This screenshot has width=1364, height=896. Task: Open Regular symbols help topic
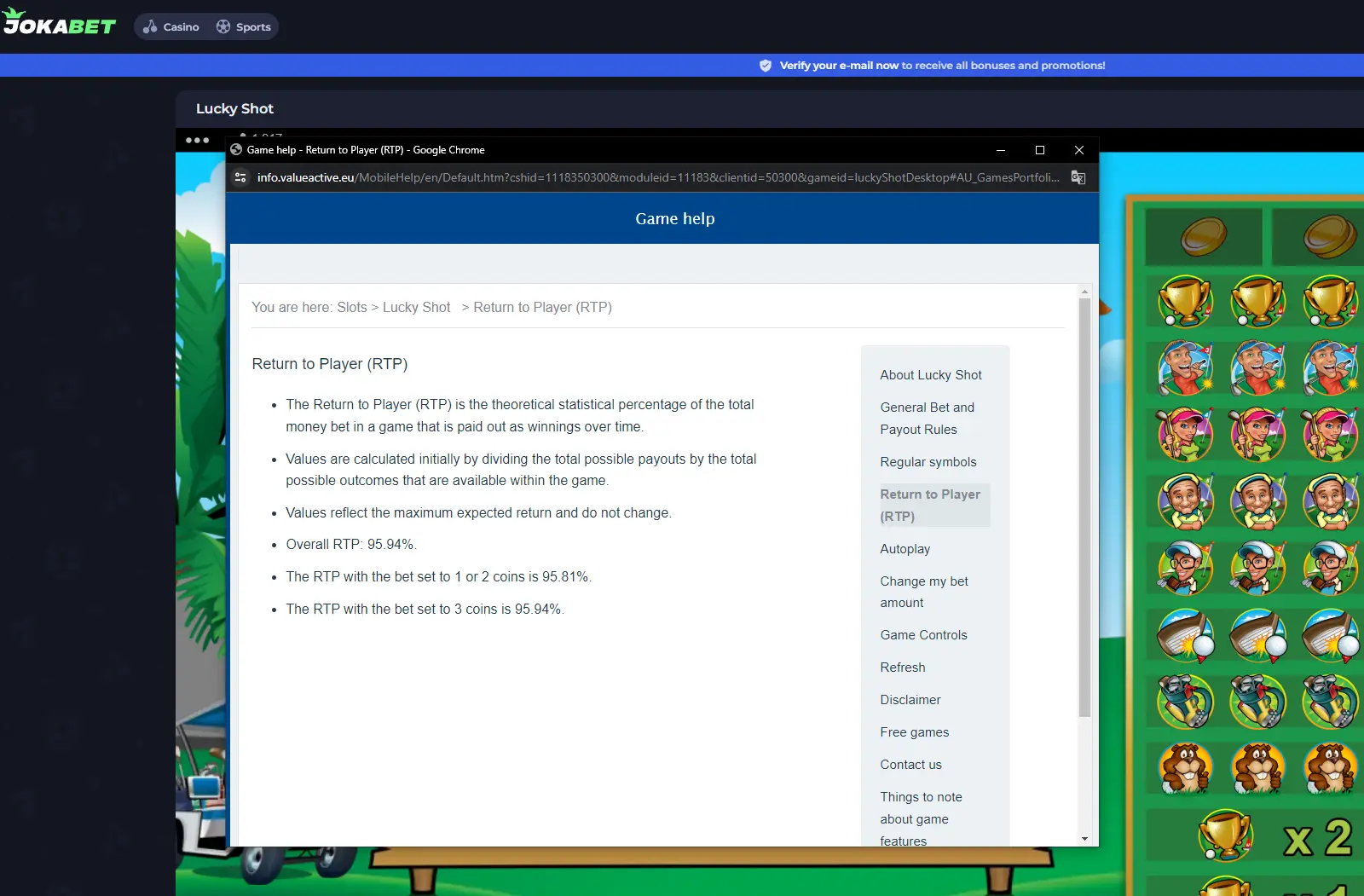[928, 462]
